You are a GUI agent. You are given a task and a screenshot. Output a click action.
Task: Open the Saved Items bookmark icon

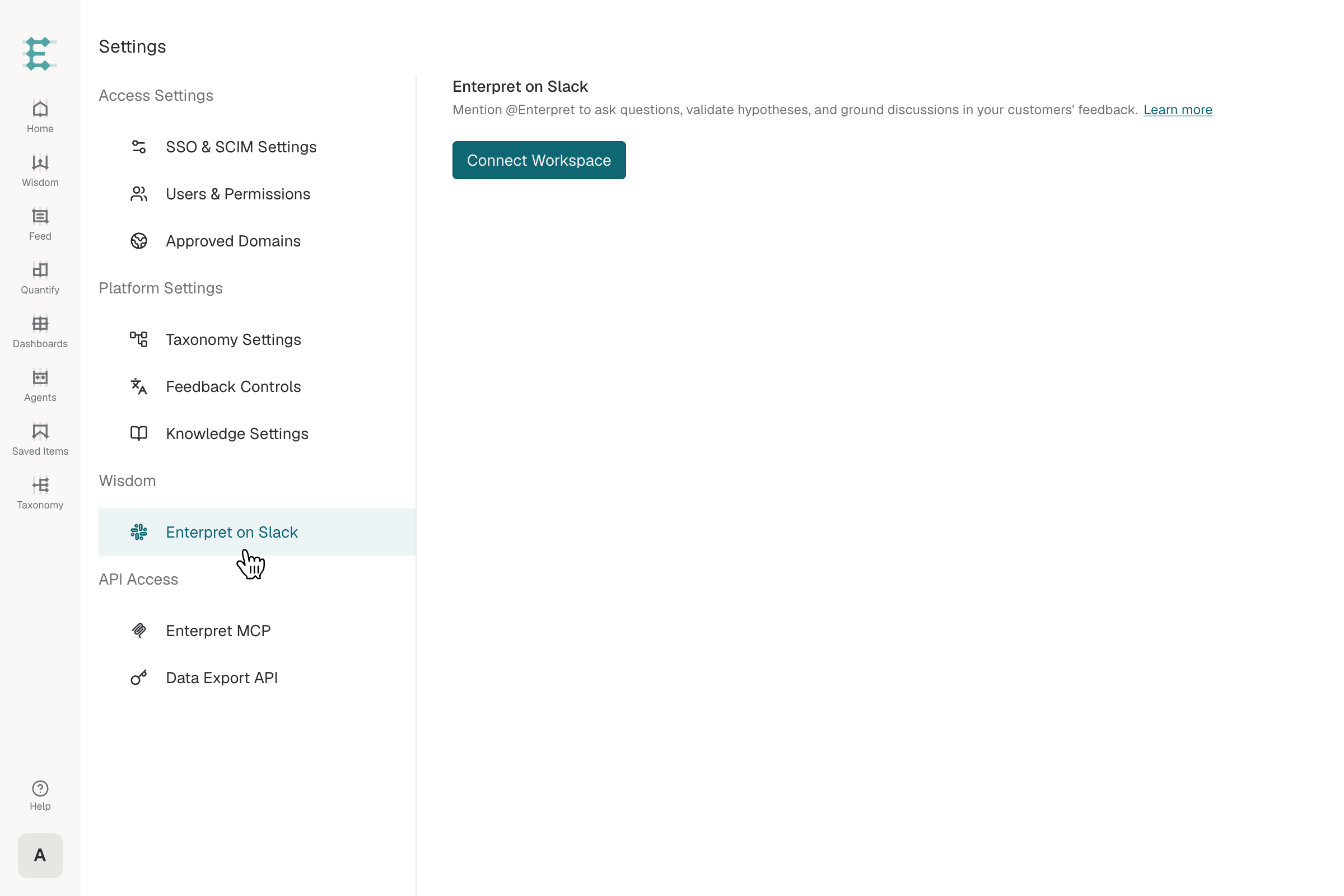click(40, 431)
